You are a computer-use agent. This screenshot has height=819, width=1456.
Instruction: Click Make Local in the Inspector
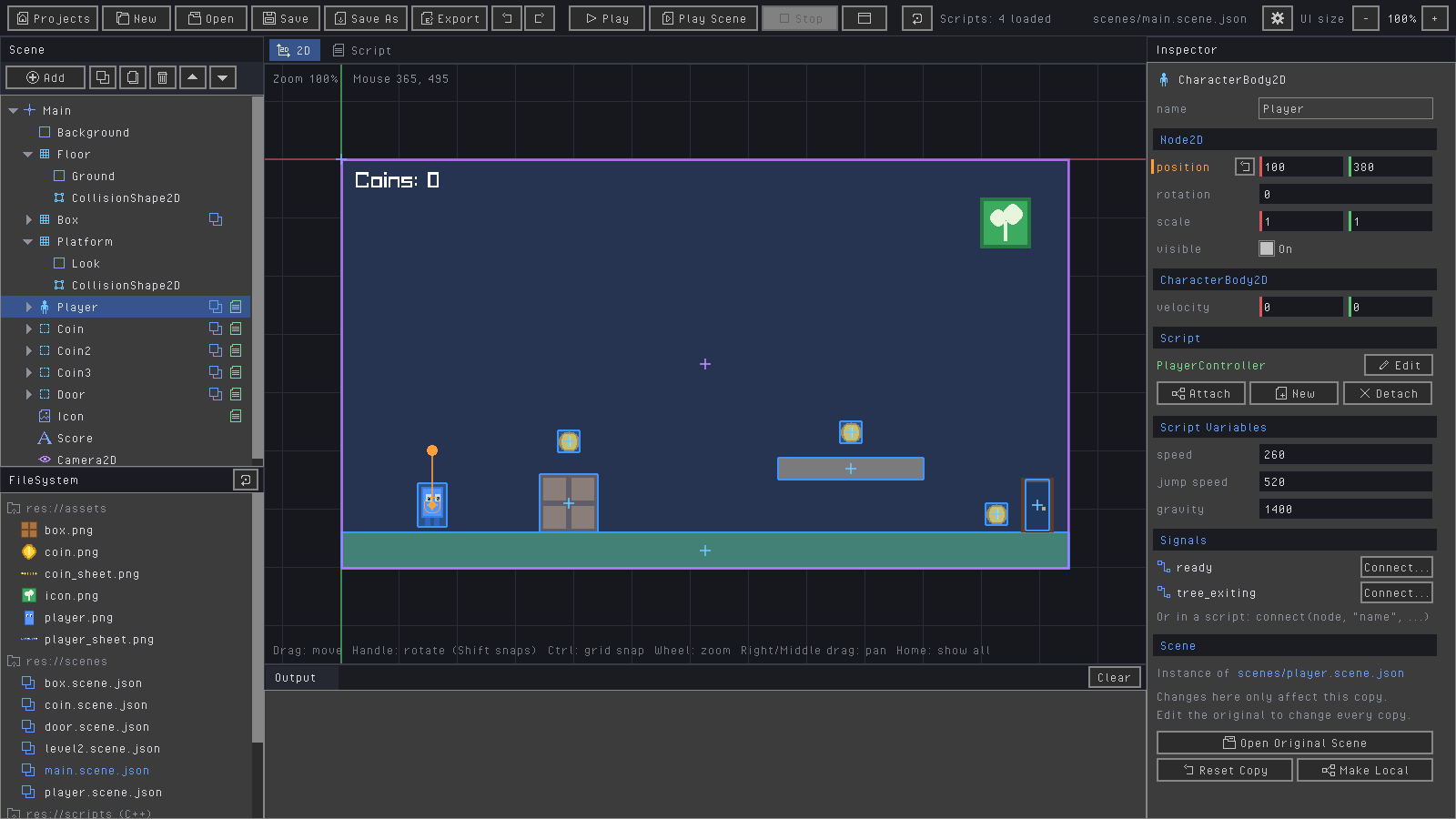(x=1365, y=770)
